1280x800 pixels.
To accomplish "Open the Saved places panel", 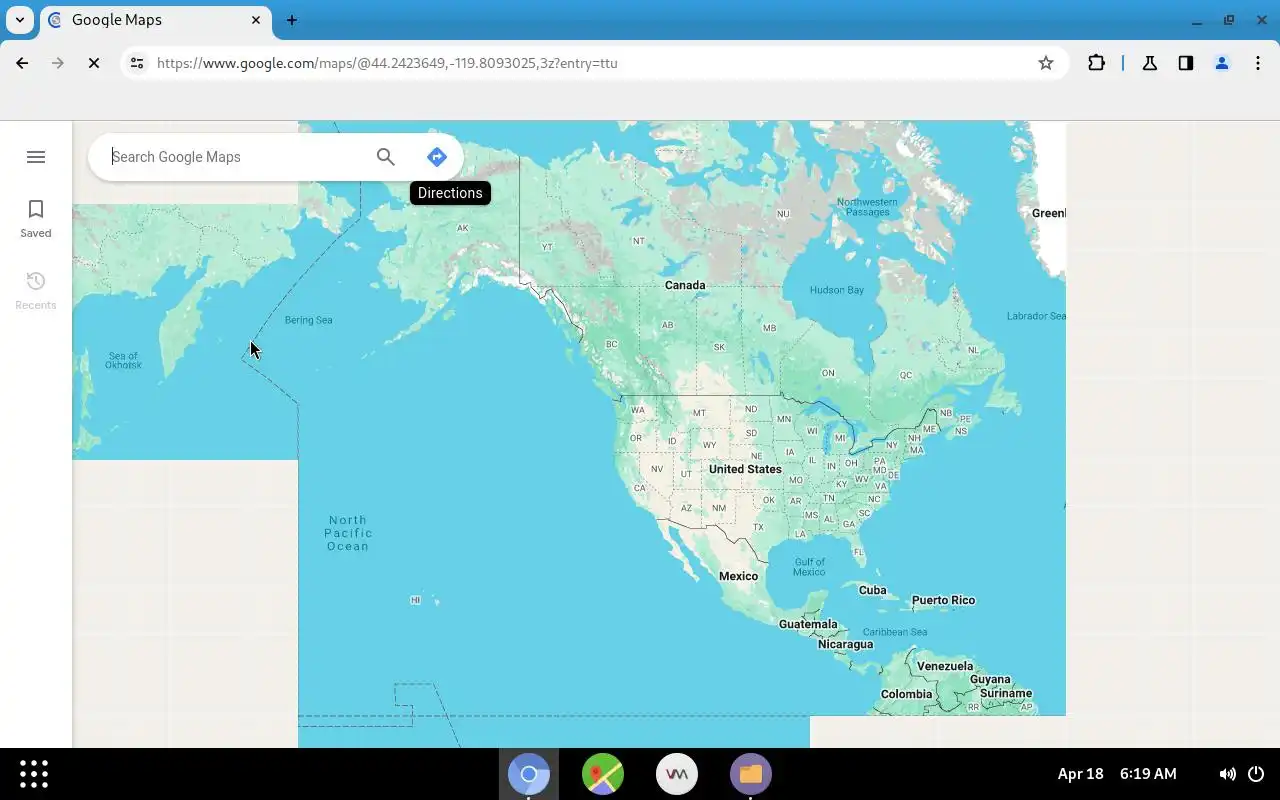I will pos(36,218).
